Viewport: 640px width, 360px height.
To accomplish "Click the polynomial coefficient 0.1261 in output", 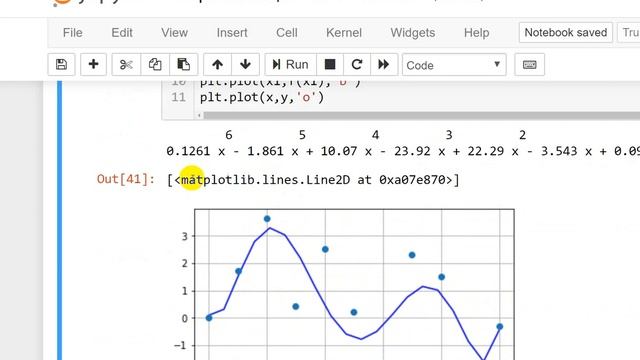I will coord(188,151).
